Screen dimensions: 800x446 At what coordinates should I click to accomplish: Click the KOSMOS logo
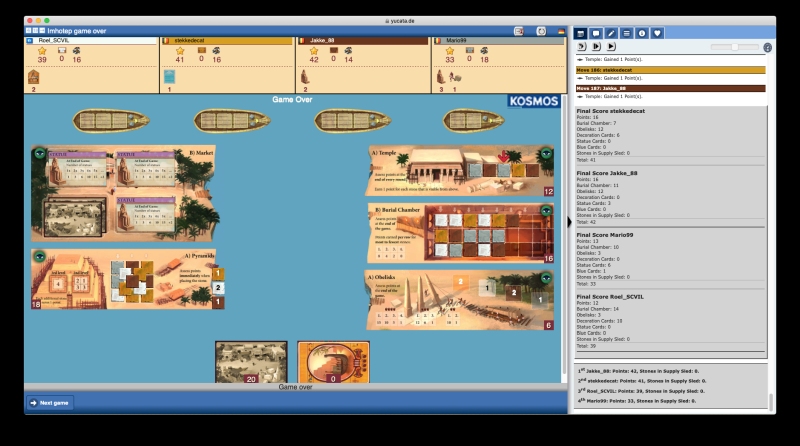[534, 101]
